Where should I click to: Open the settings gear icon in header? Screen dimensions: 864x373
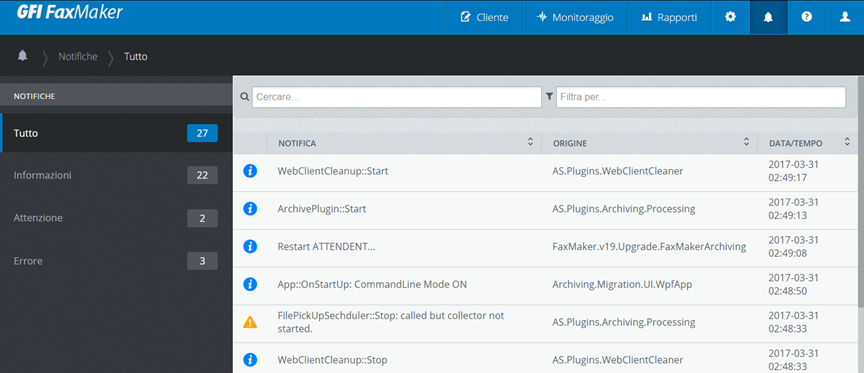tap(730, 17)
